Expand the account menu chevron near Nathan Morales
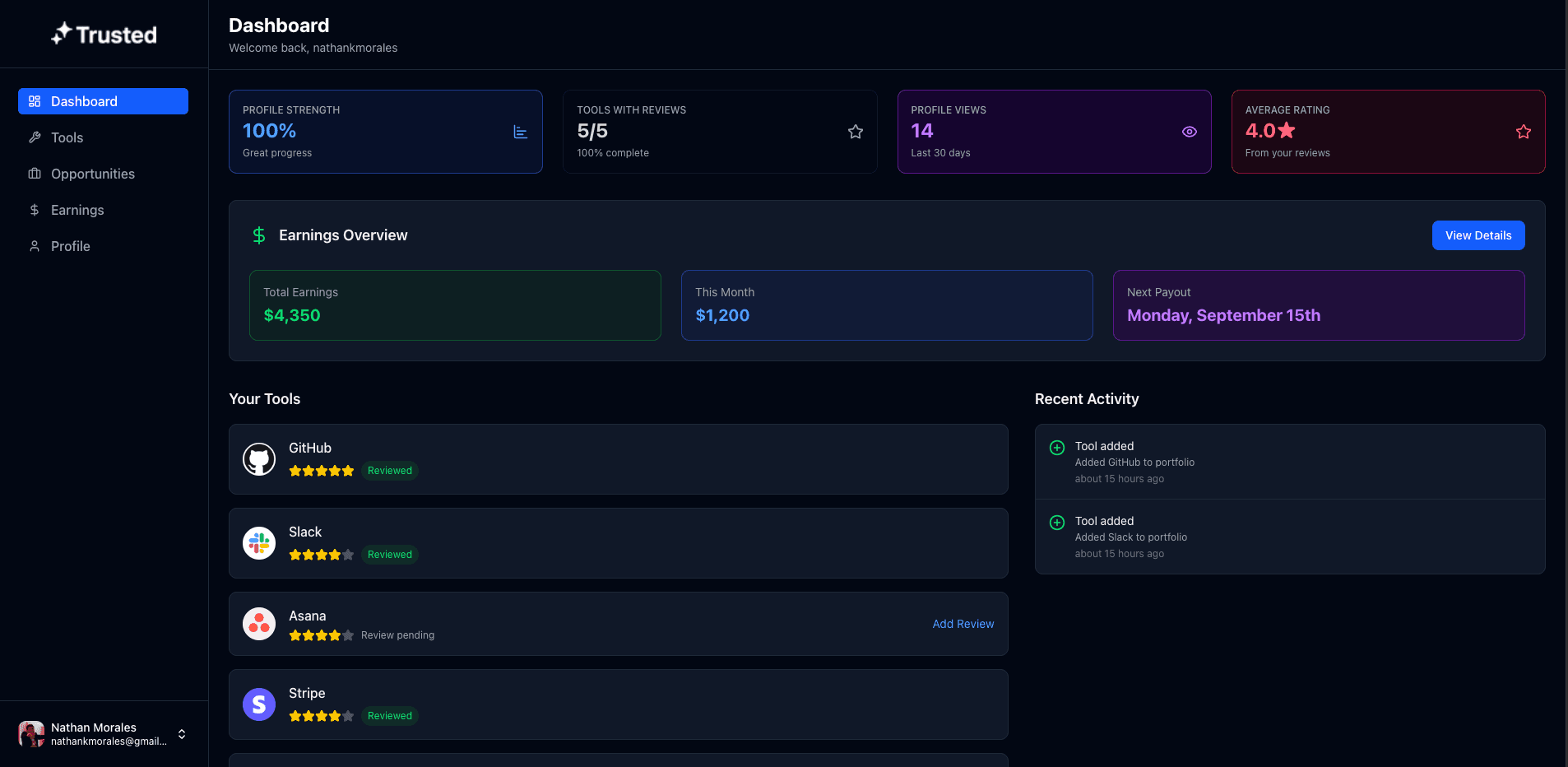Screen dimensions: 1568x767 point(181,734)
